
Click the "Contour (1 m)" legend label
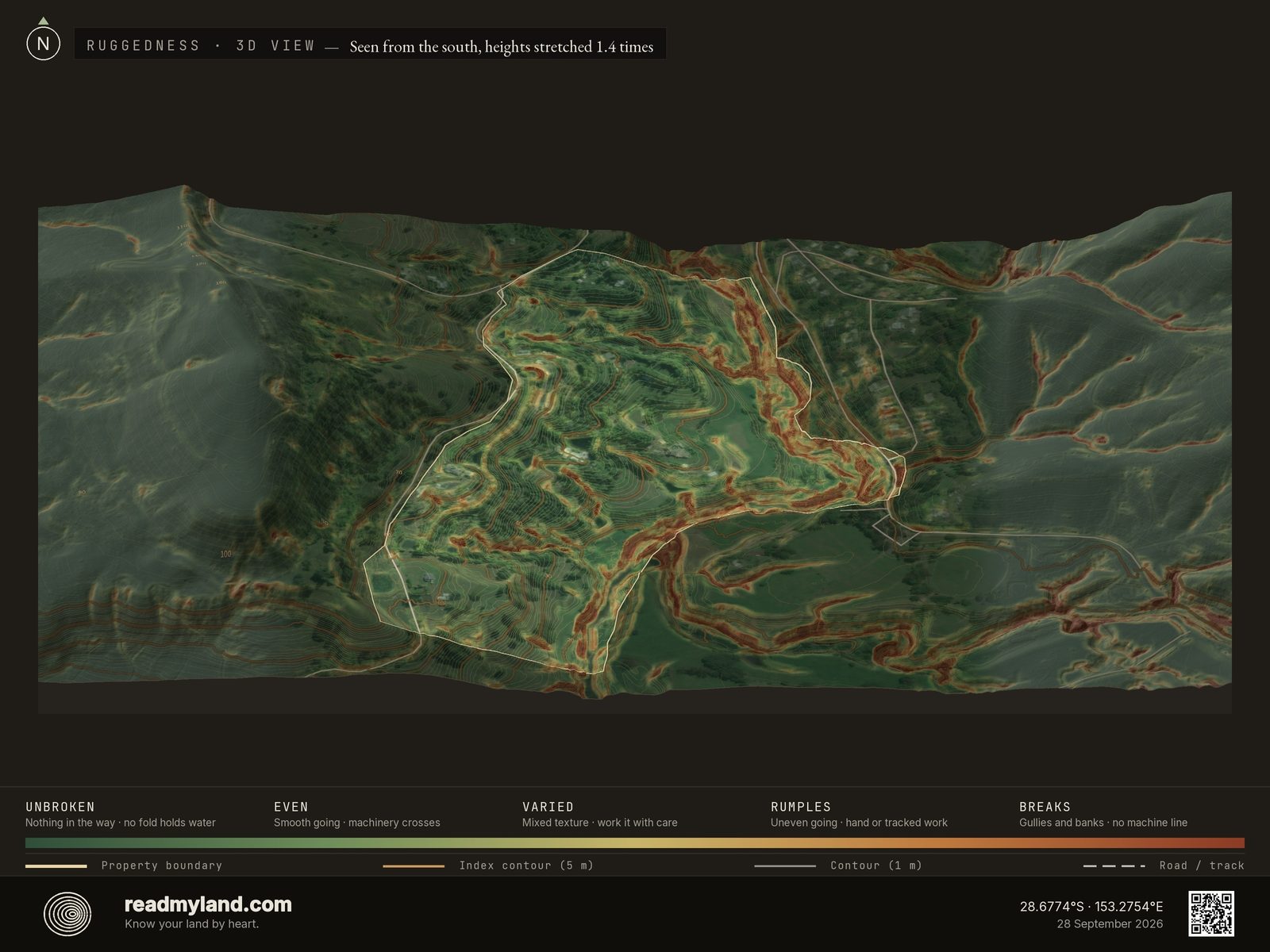(876, 866)
